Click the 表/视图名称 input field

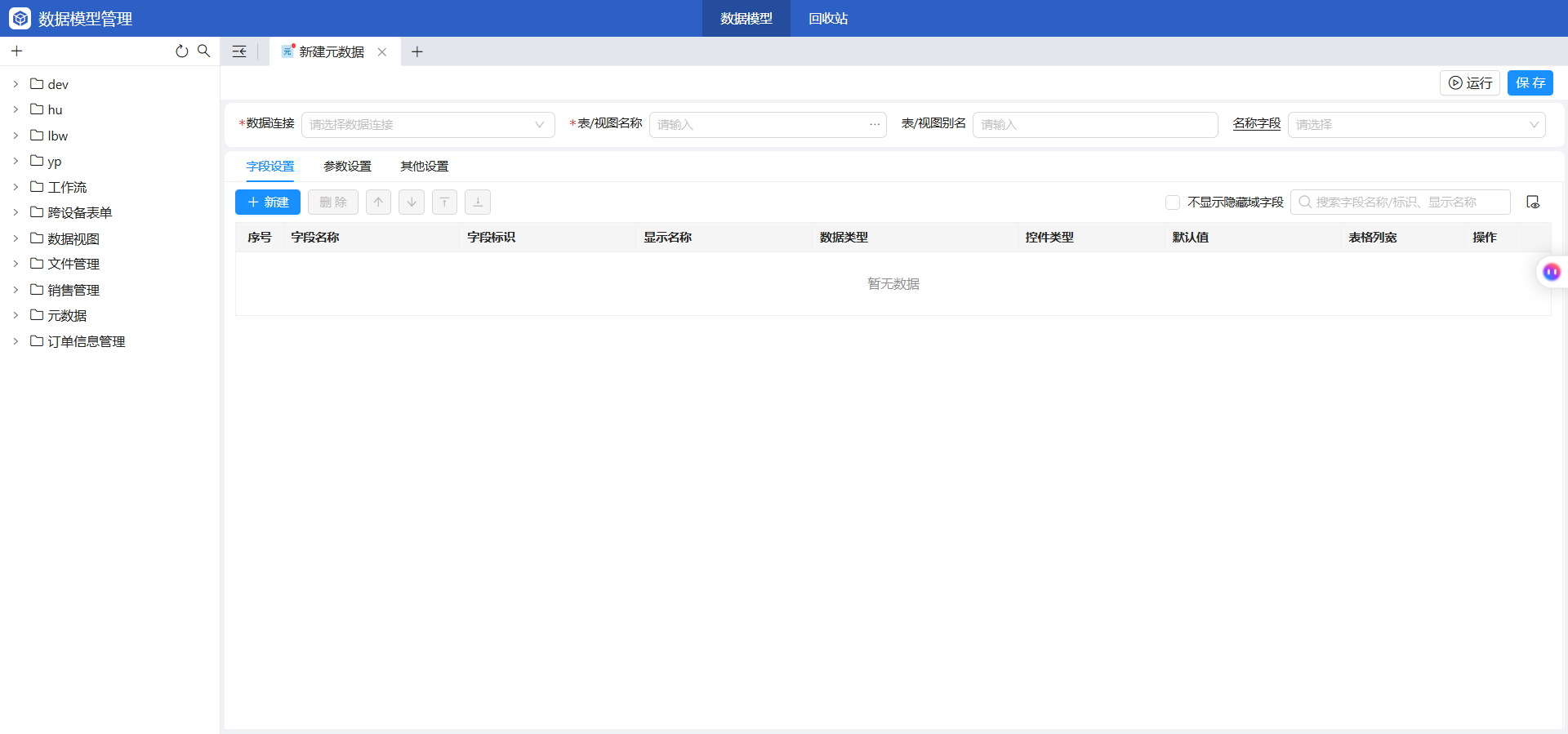click(x=768, y=124)
